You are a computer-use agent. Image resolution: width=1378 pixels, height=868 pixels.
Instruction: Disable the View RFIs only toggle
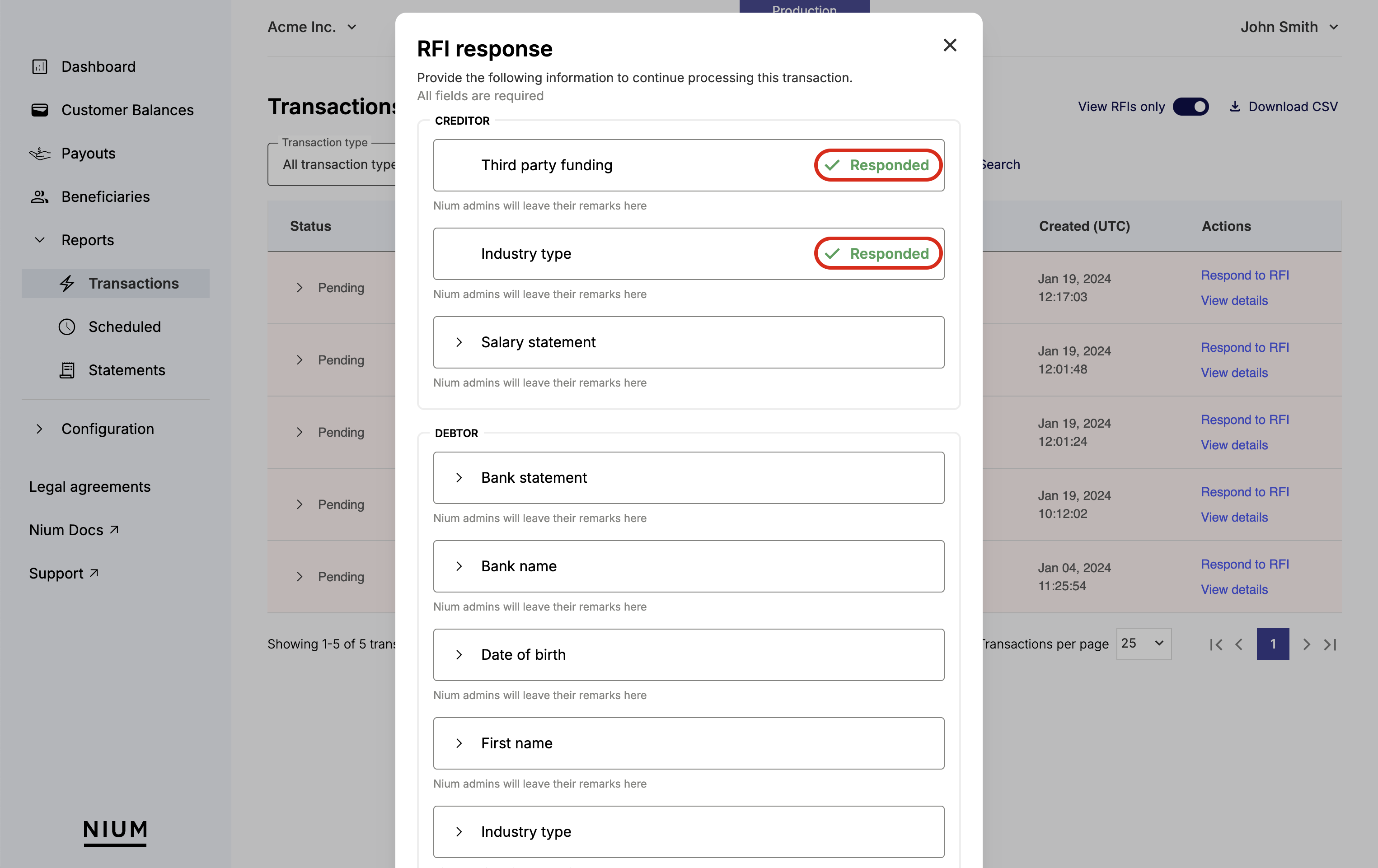click(x=1192, y=107)
